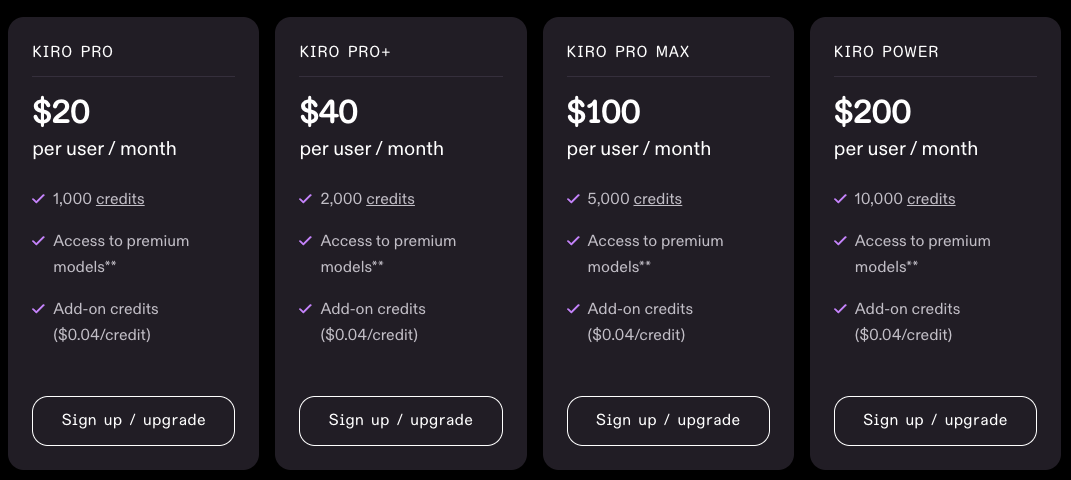1071x480 pixels.
Task: Click the $40 price in Kiro Pro+
Action: click(329, 112)
